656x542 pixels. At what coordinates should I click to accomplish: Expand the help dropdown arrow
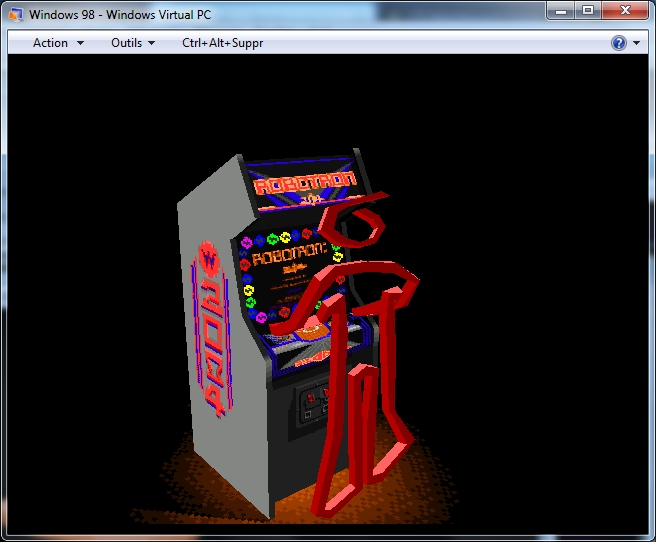pos(636,43)
